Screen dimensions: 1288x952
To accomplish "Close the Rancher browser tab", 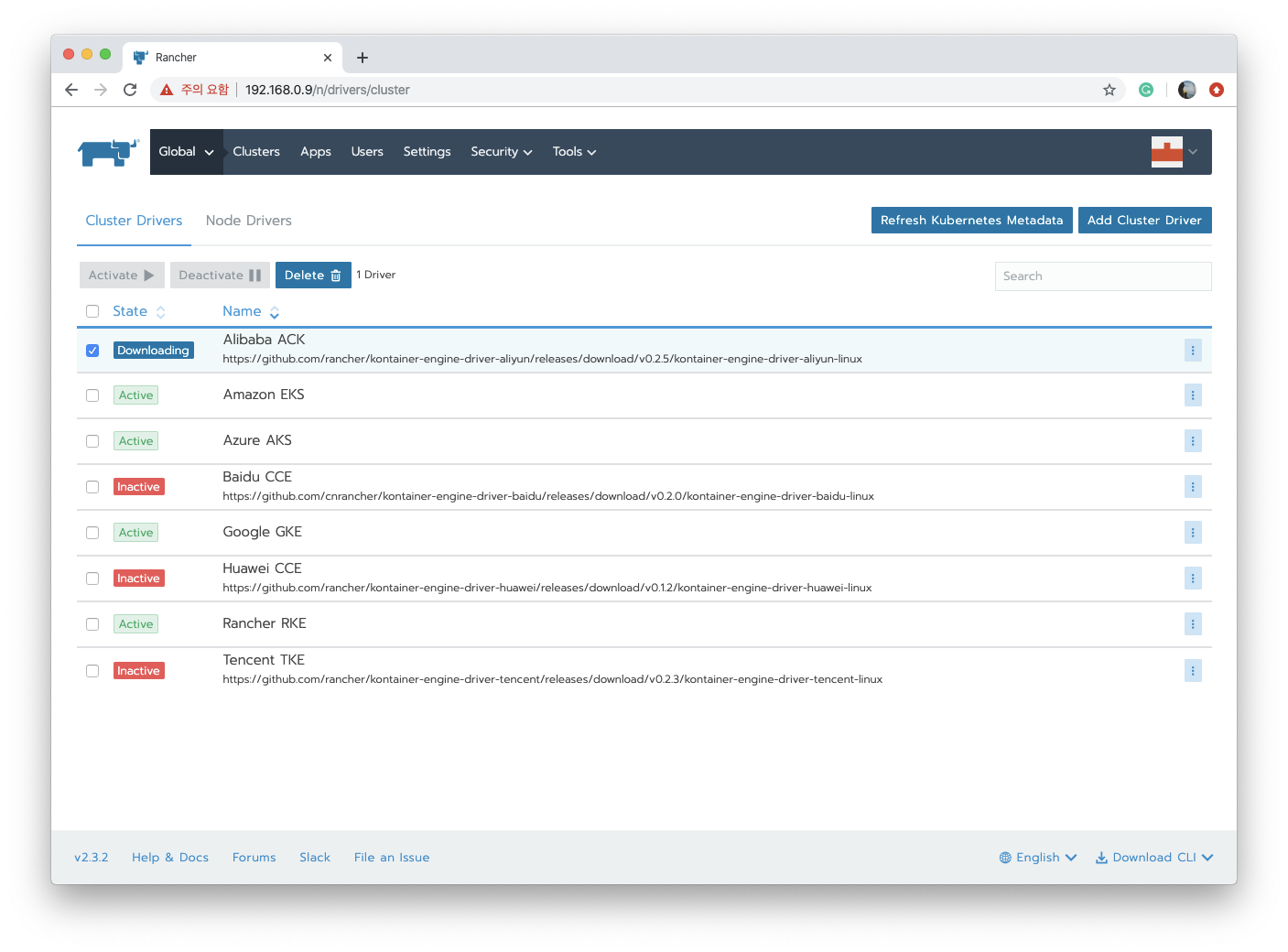I will click(x=328, y=58).
